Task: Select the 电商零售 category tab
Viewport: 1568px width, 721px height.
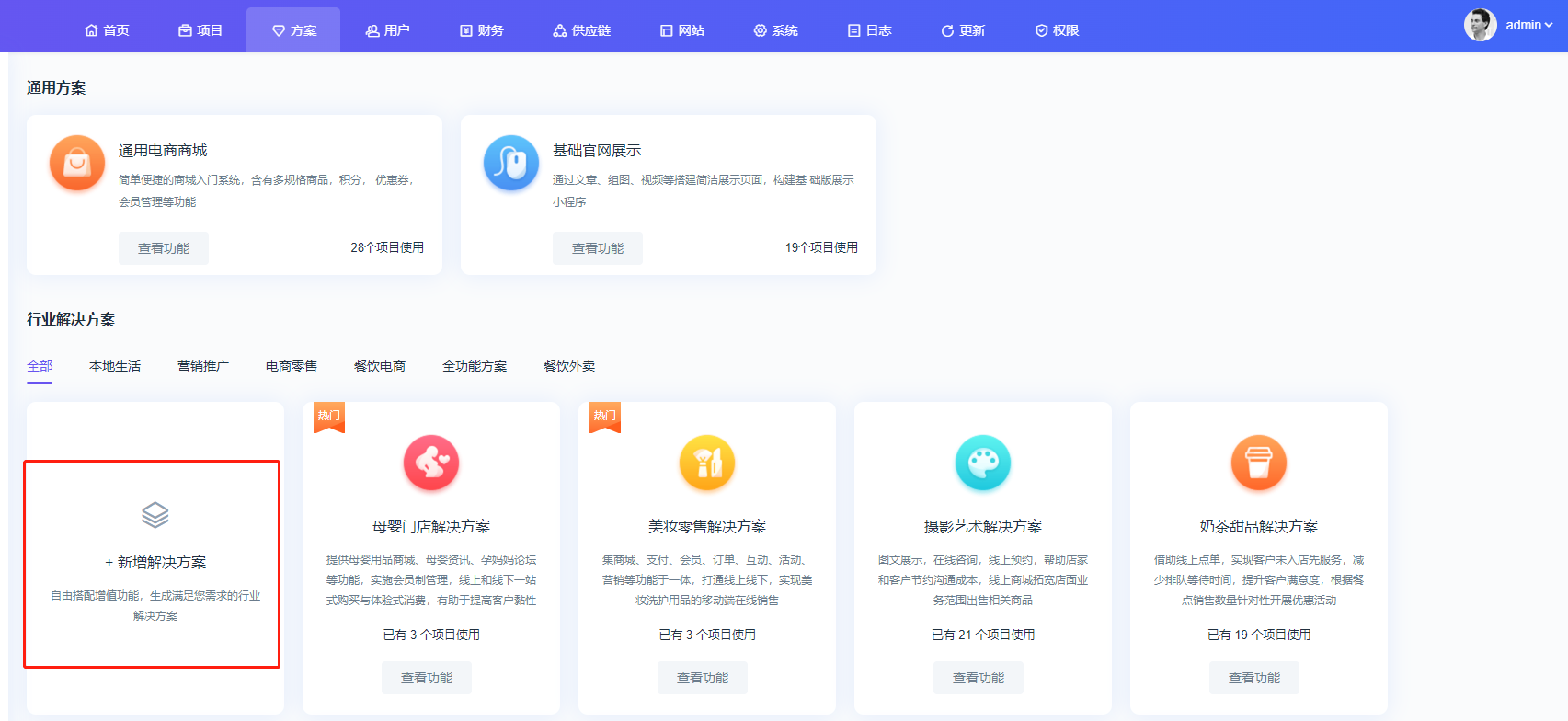Action: (x=292, y=366)
